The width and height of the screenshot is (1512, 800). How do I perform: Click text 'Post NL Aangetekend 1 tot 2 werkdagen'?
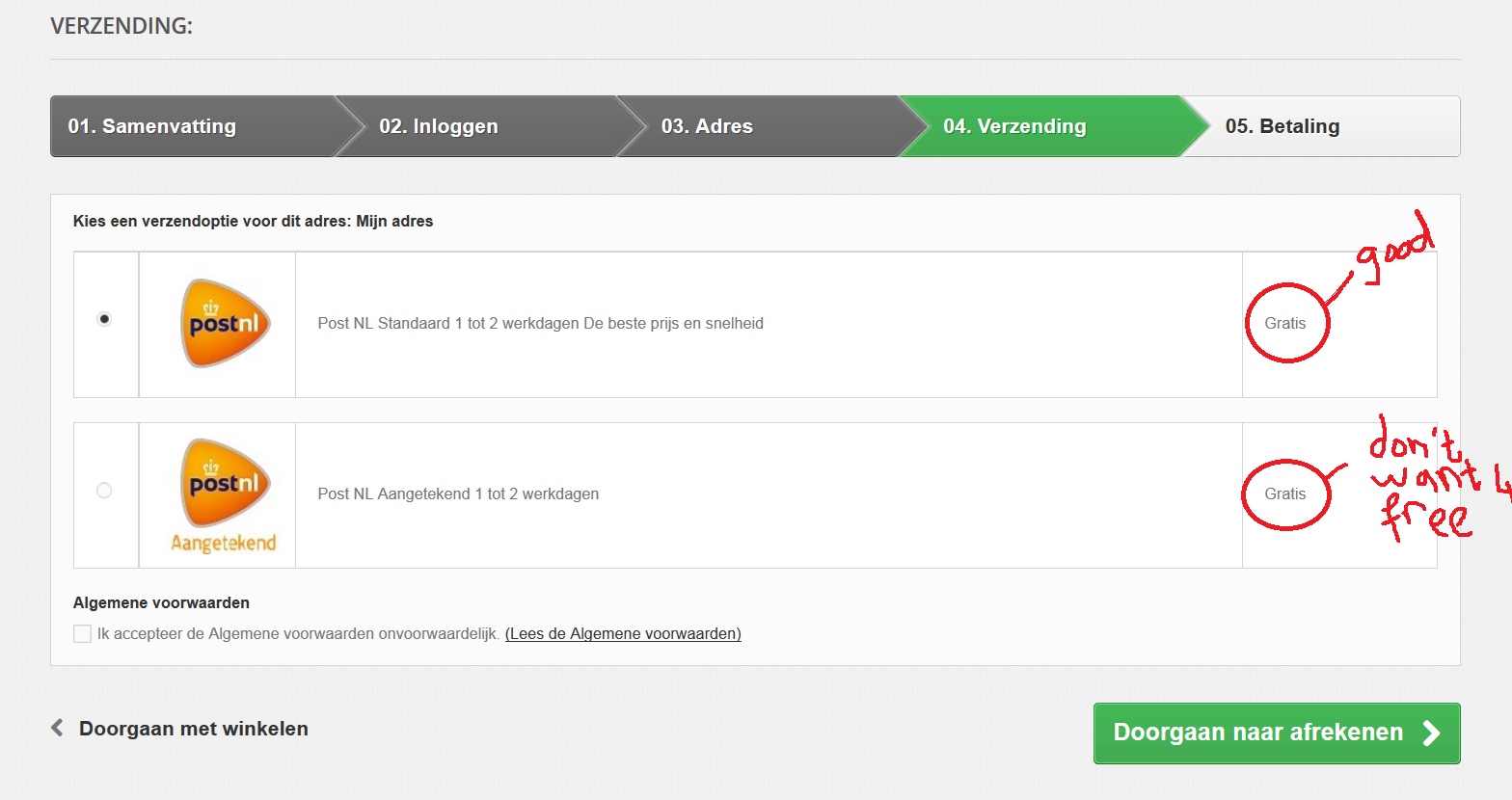[x=458, y=494]
